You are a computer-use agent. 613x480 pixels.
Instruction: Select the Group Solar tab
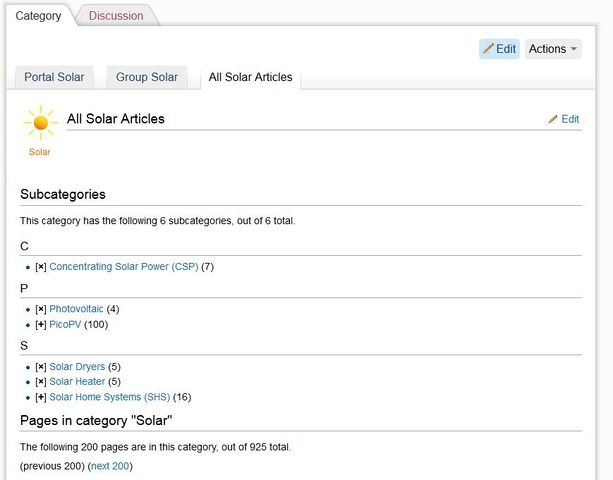coord(146,77)
